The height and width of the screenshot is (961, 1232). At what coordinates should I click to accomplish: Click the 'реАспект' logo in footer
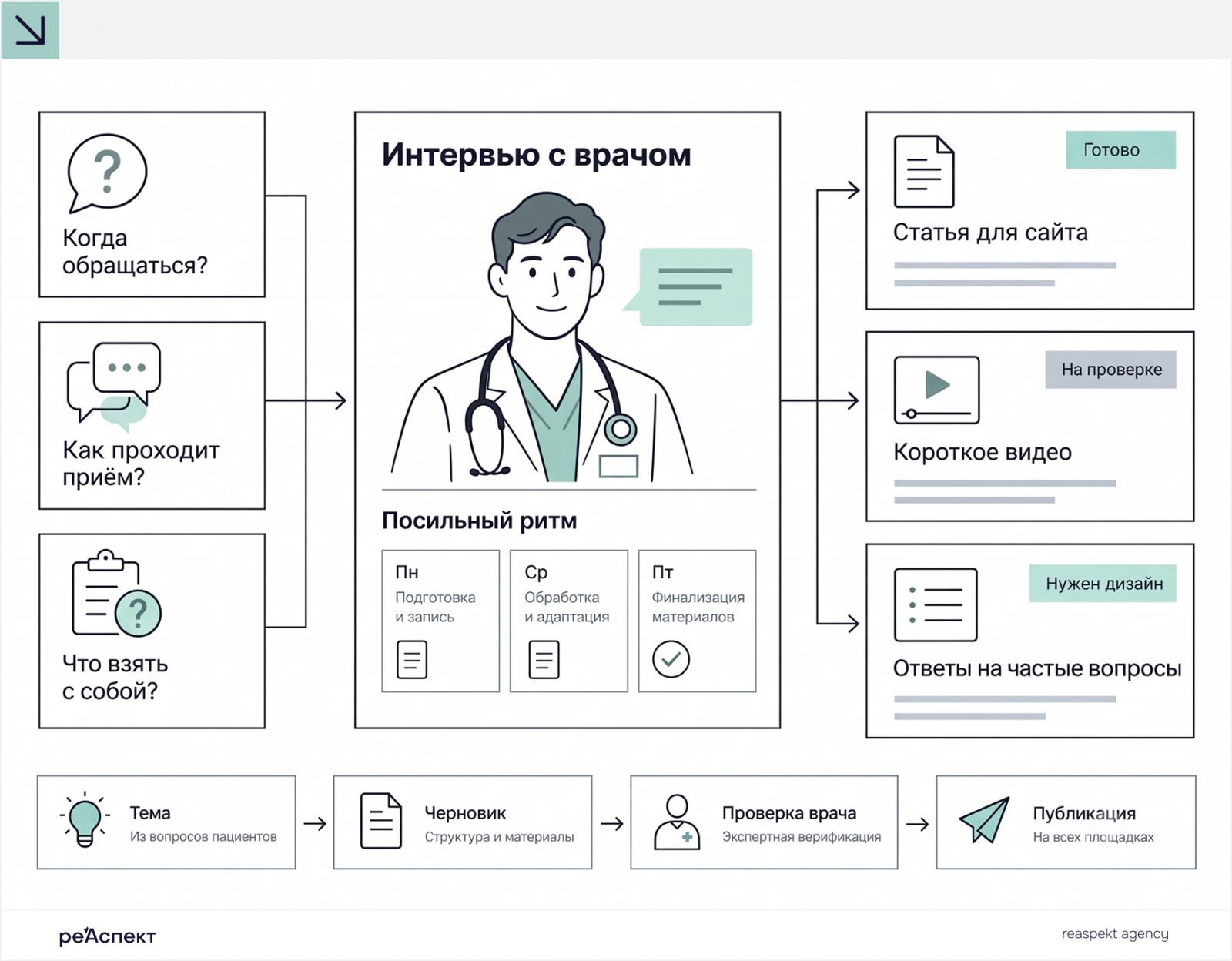coord(107,936)
